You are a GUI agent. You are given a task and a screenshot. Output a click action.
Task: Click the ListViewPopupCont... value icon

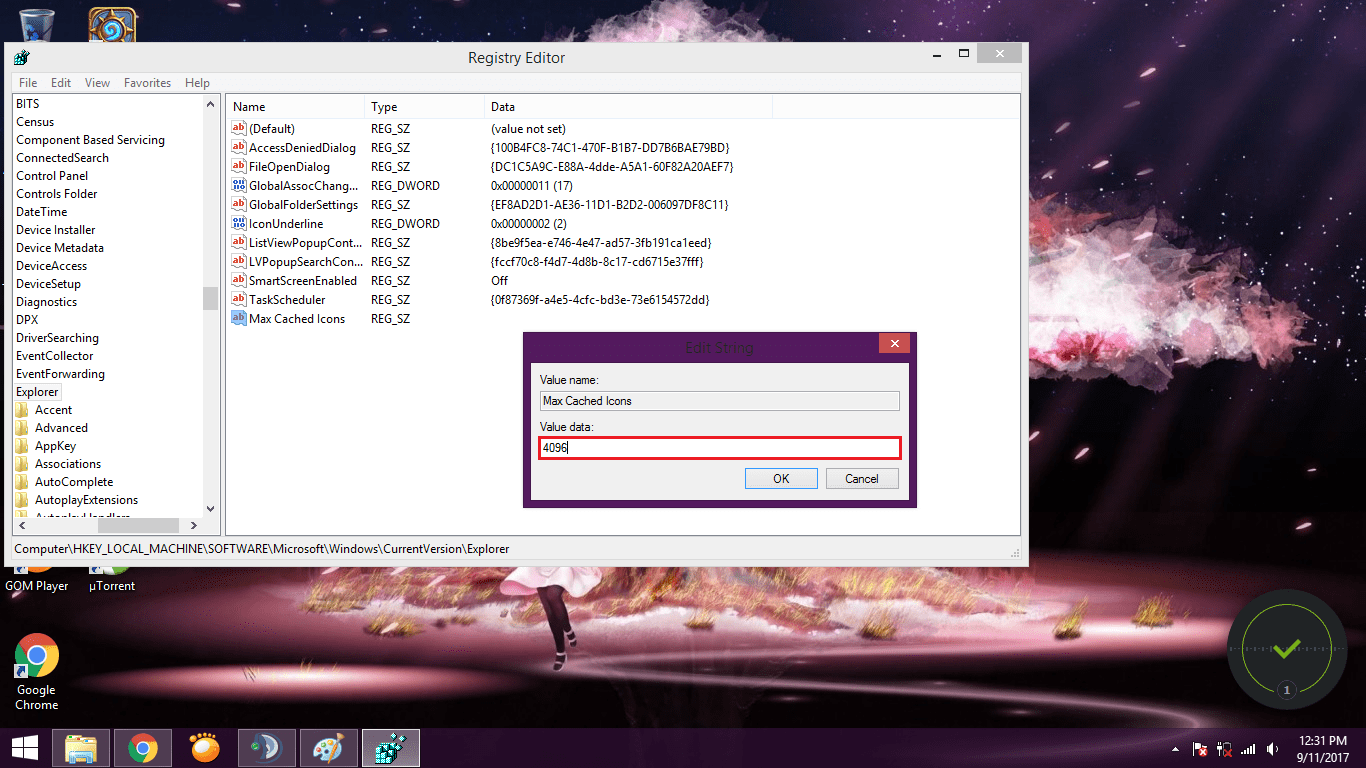pyautogui.click(x=238, y=243)
